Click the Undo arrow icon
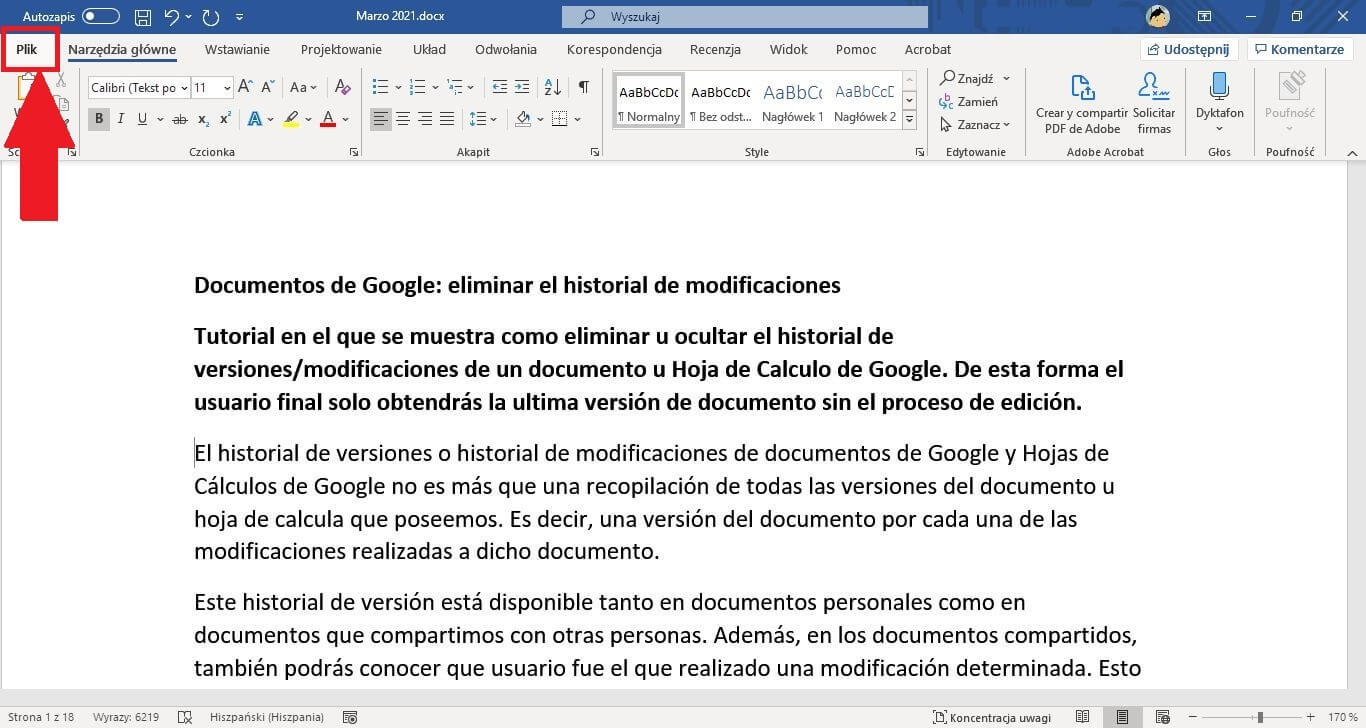1366x728 pixels. 171,17
